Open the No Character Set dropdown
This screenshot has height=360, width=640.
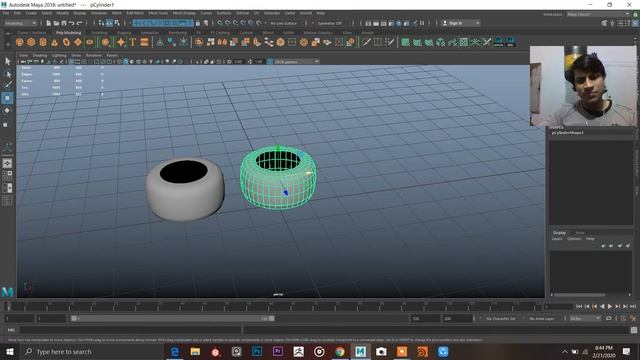click(500, 318)
